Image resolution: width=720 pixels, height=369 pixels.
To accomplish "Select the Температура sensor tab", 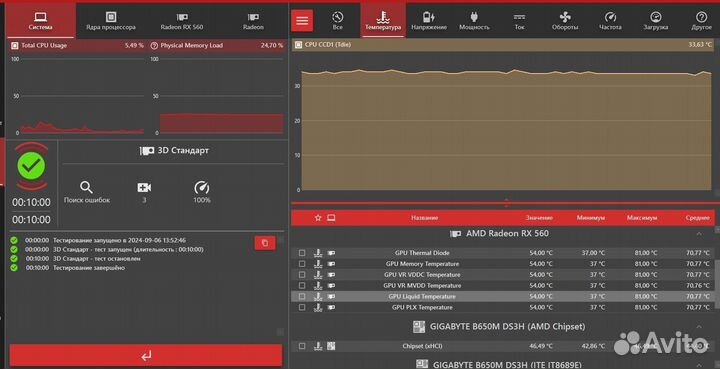I will pyautogui.click(x=383, y=21).
